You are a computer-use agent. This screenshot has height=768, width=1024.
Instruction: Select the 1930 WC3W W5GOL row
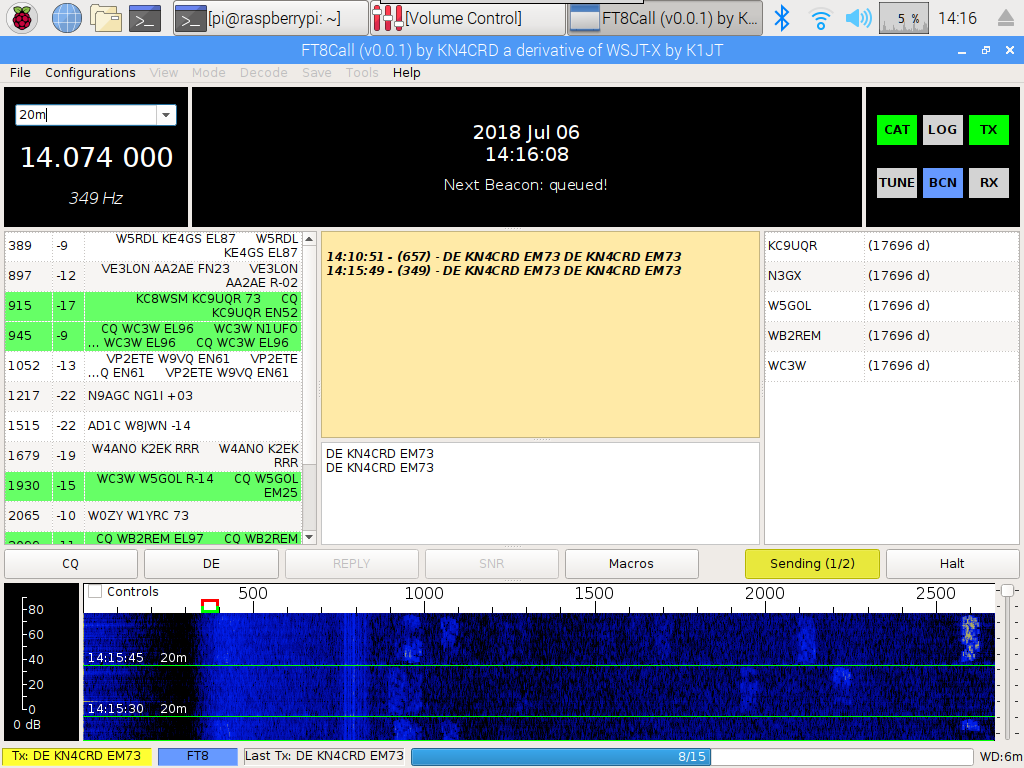coord(153,486)
